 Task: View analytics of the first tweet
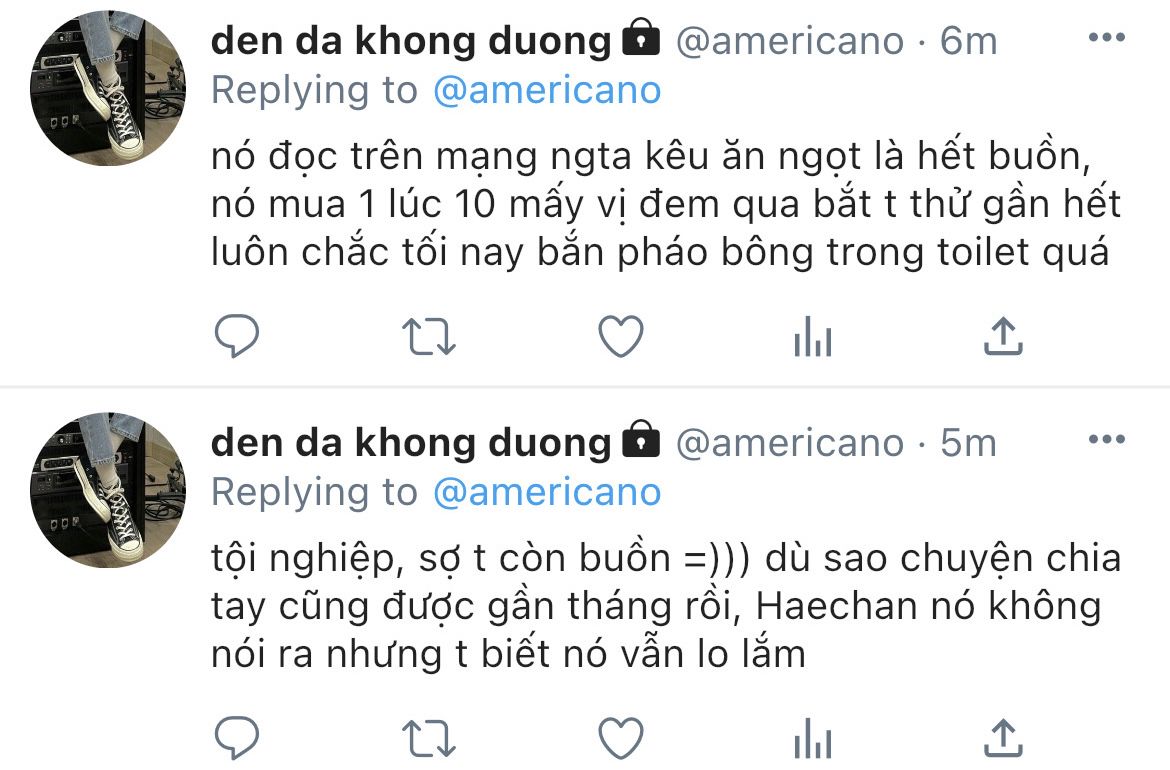coord(813,336)
